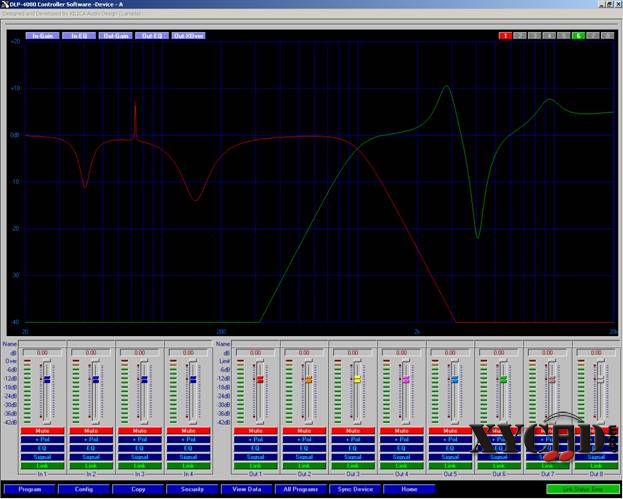Mute input channel In 3
The height and width of the screenshot is (499, 623).
[140, 431]
